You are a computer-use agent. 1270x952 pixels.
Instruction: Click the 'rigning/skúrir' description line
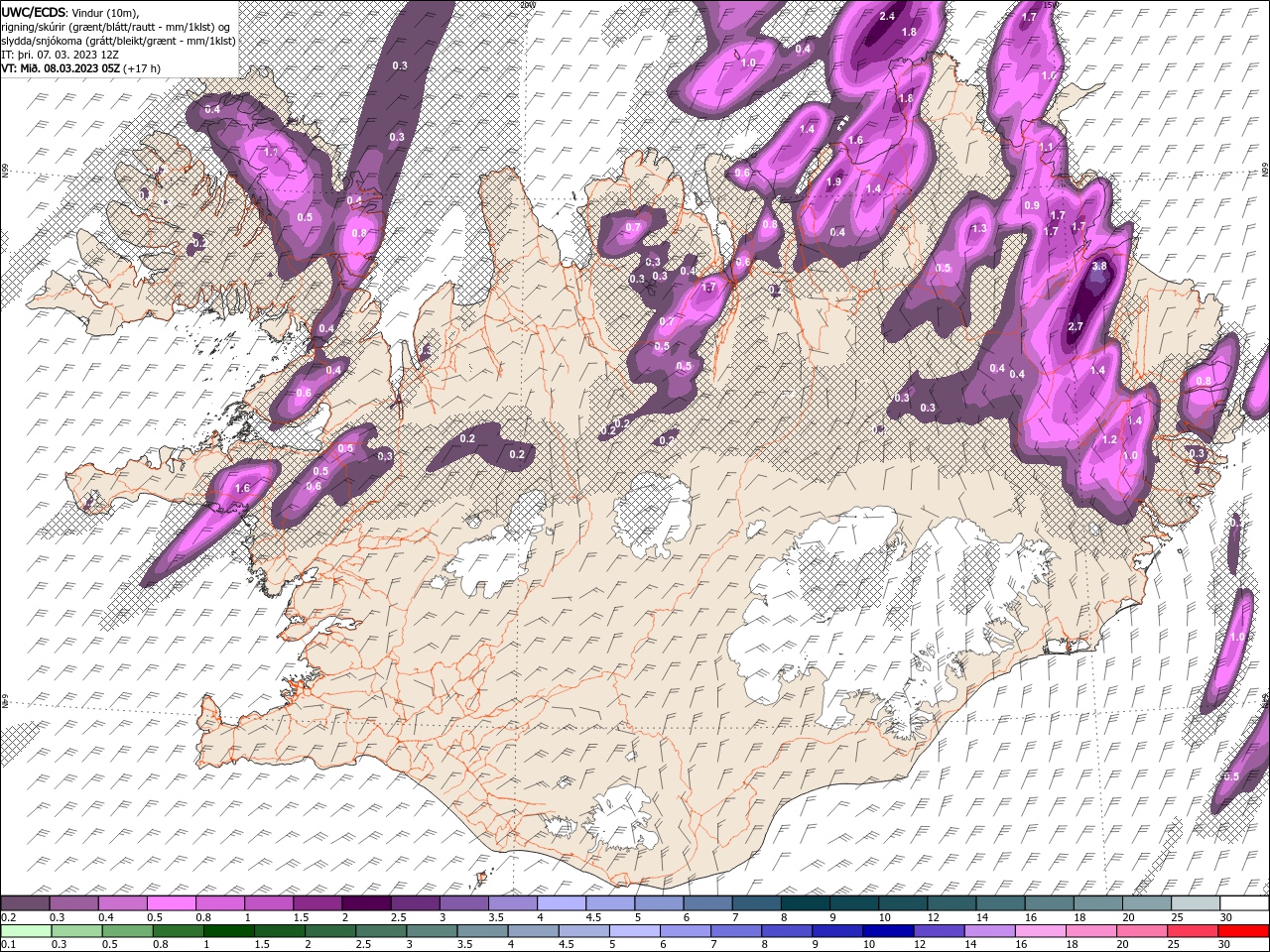116,26
